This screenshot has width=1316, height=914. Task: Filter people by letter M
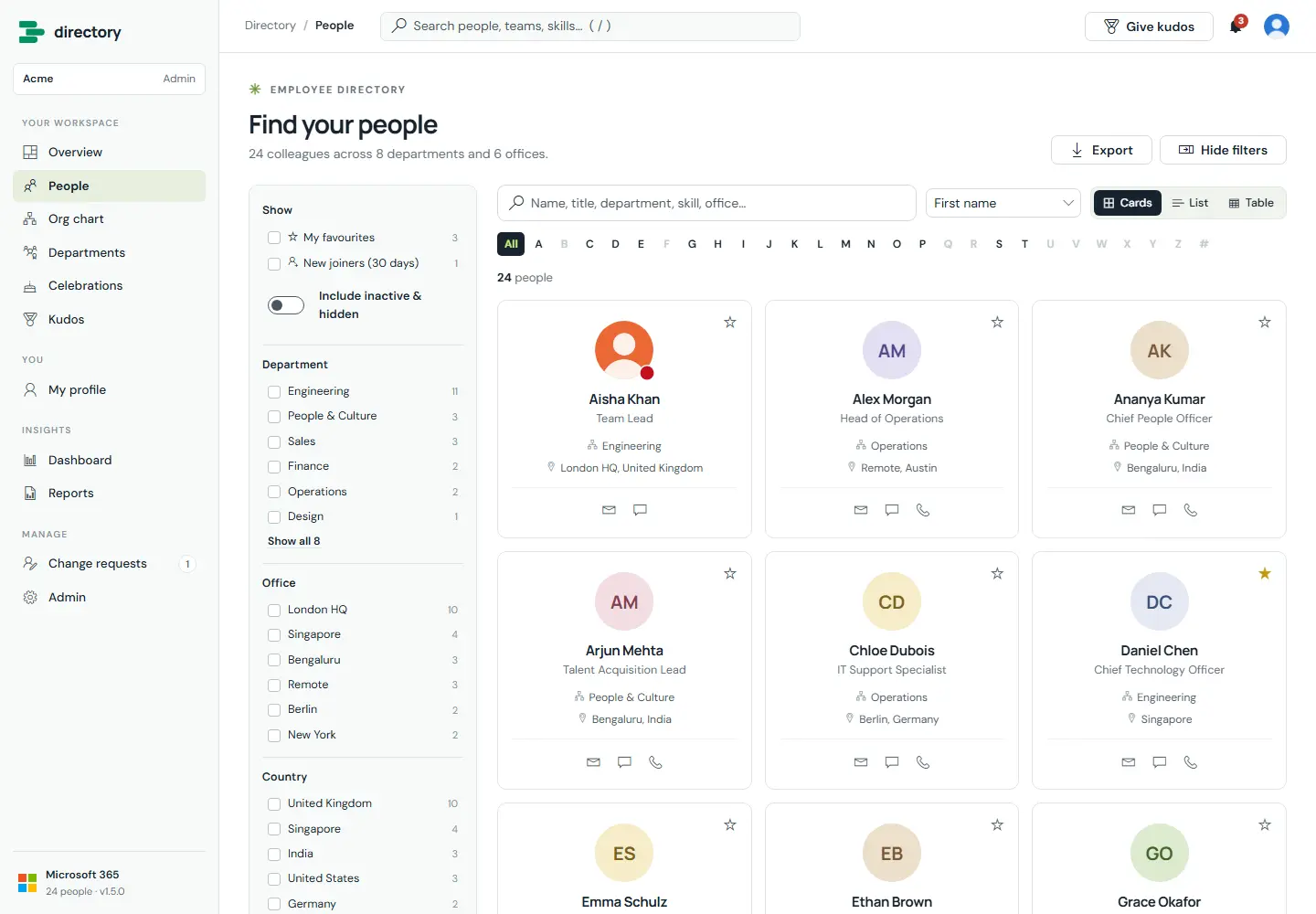846,244
